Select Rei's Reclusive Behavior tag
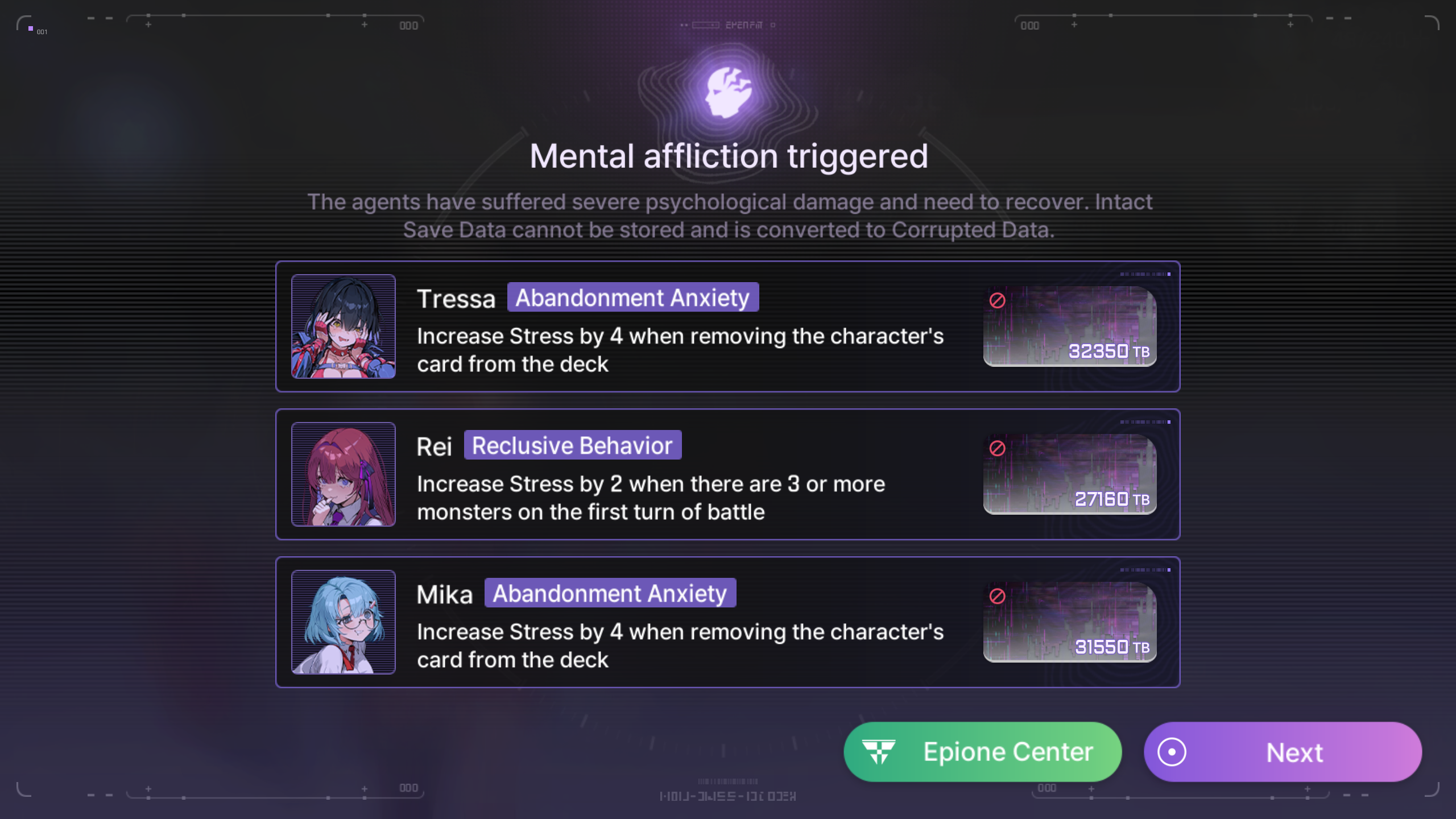1456x819 pixels. coord(573,445)
